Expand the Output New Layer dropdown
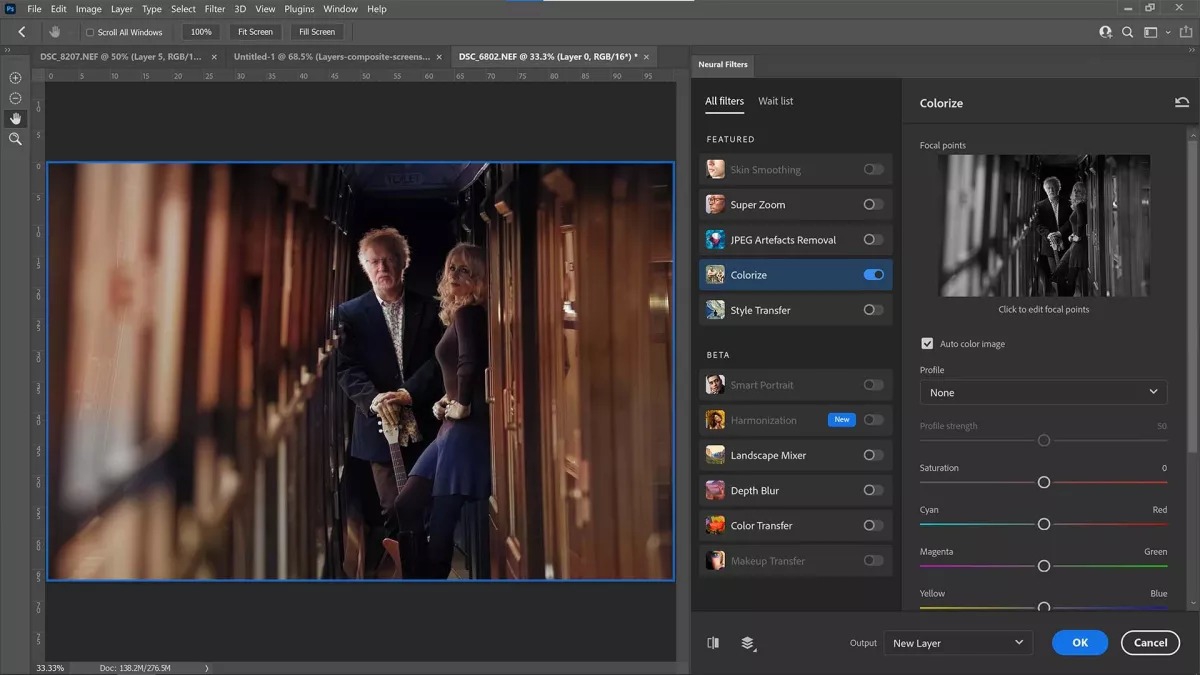 click(x=958, y=643)
